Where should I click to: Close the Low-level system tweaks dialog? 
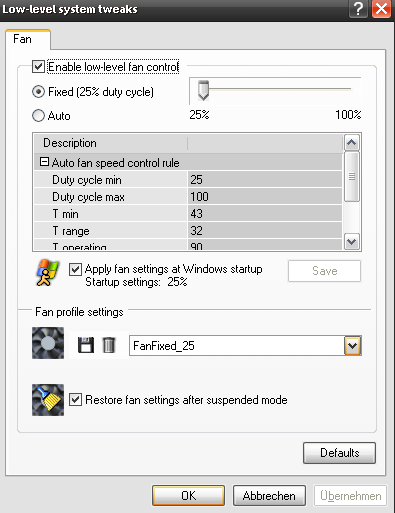[x=381, y=9]
